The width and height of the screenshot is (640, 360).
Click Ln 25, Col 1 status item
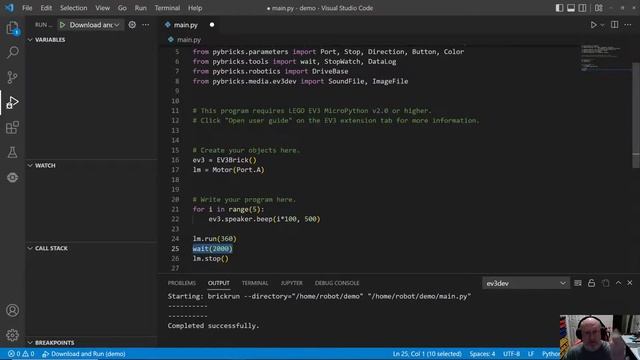pyautogui.click(x=427, y=354)
